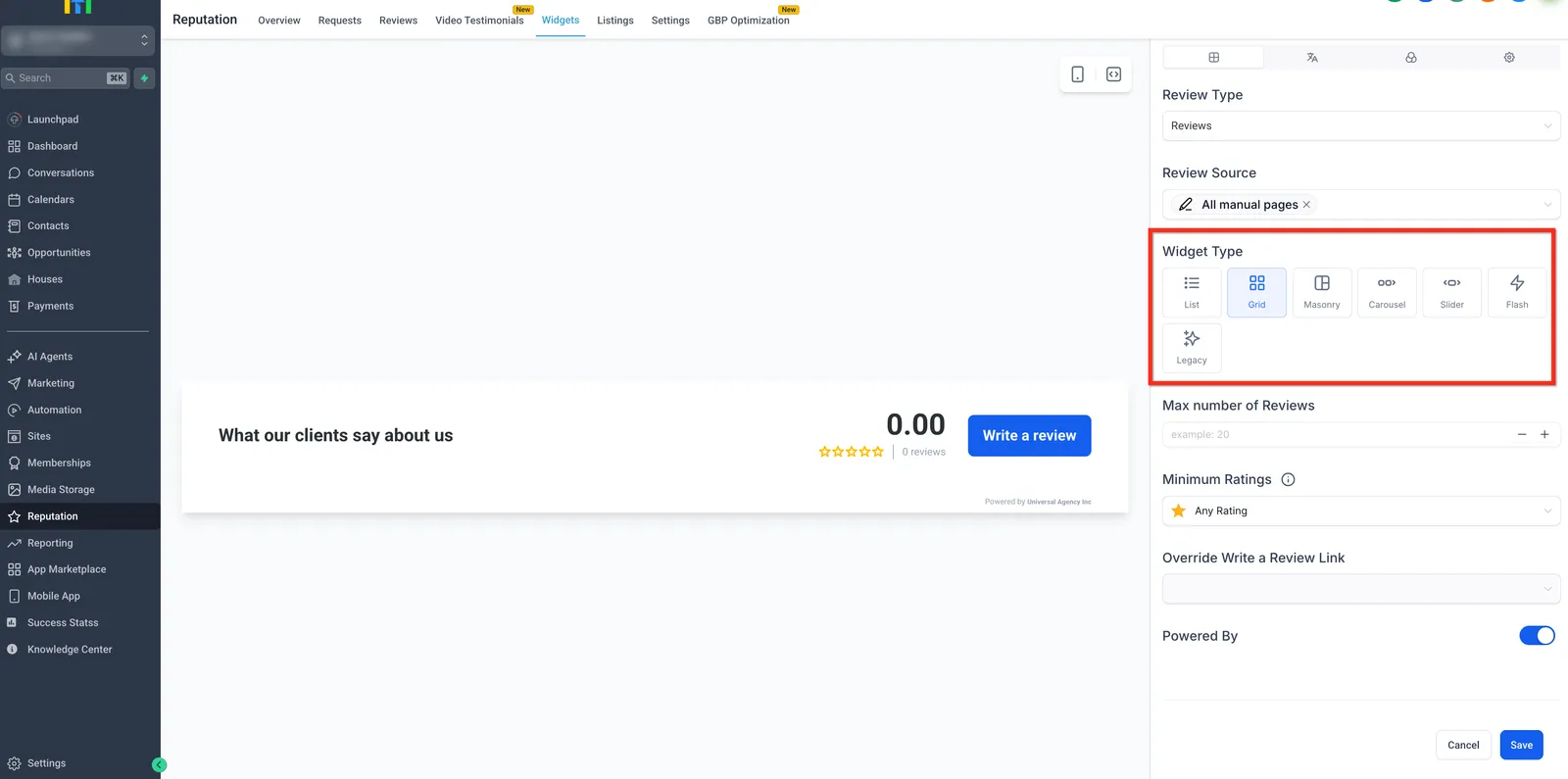Open the Widgets tab
This screenshot has height=779, width=1568.
[x=561, y=21]
